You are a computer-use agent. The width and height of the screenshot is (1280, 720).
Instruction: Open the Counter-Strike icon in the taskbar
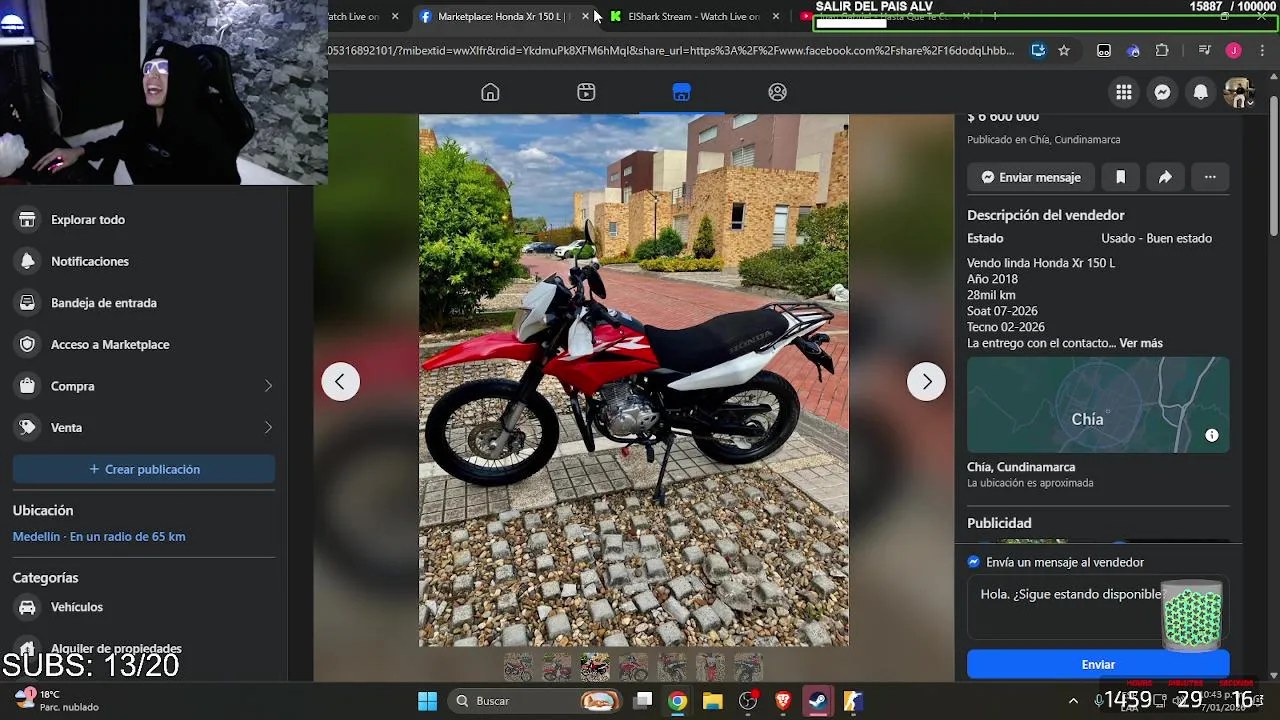pyautogui.click(x=853, y=701)
